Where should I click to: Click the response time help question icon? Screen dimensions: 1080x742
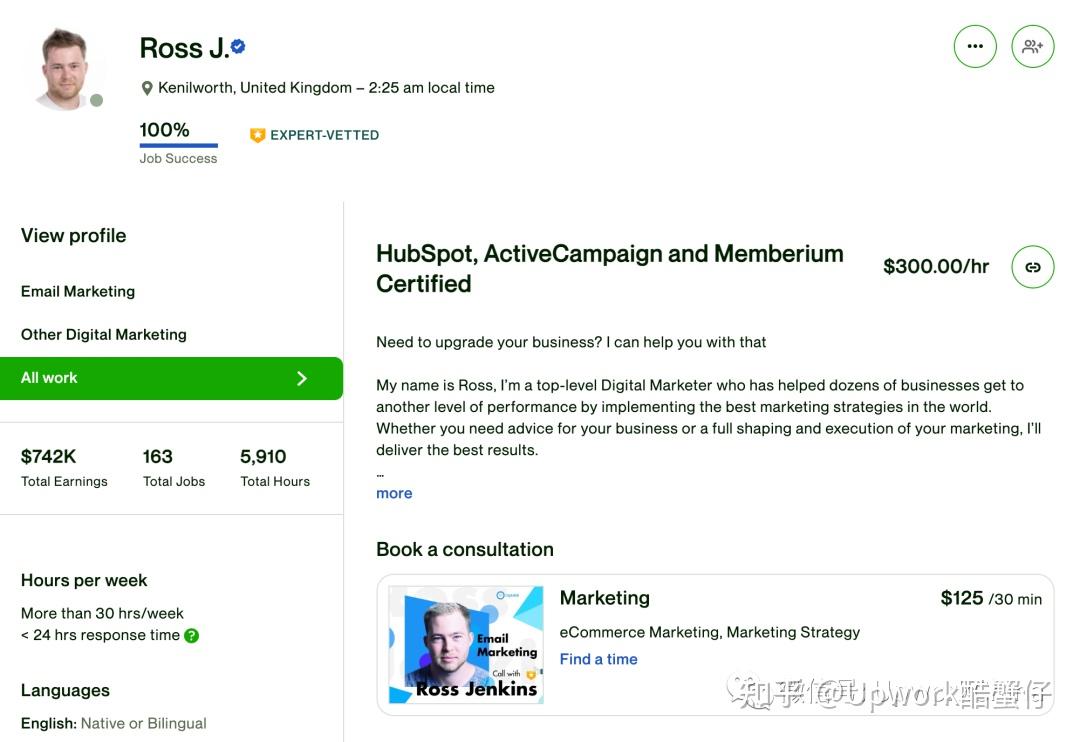192,635
